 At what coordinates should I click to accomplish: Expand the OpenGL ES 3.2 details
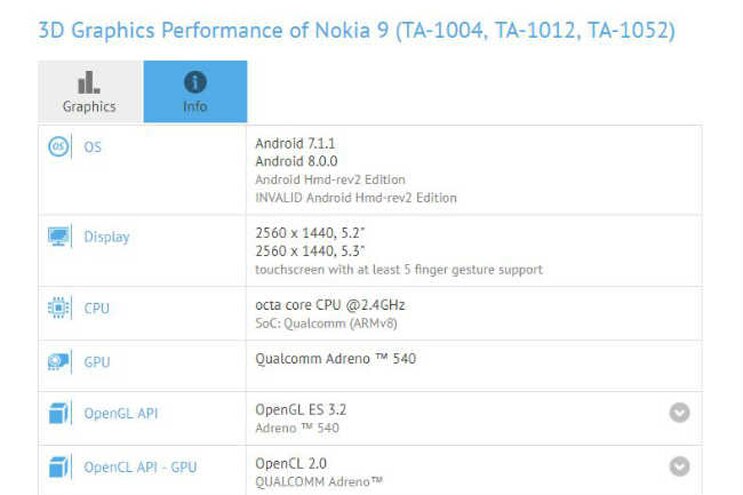(x=680, y=412)
